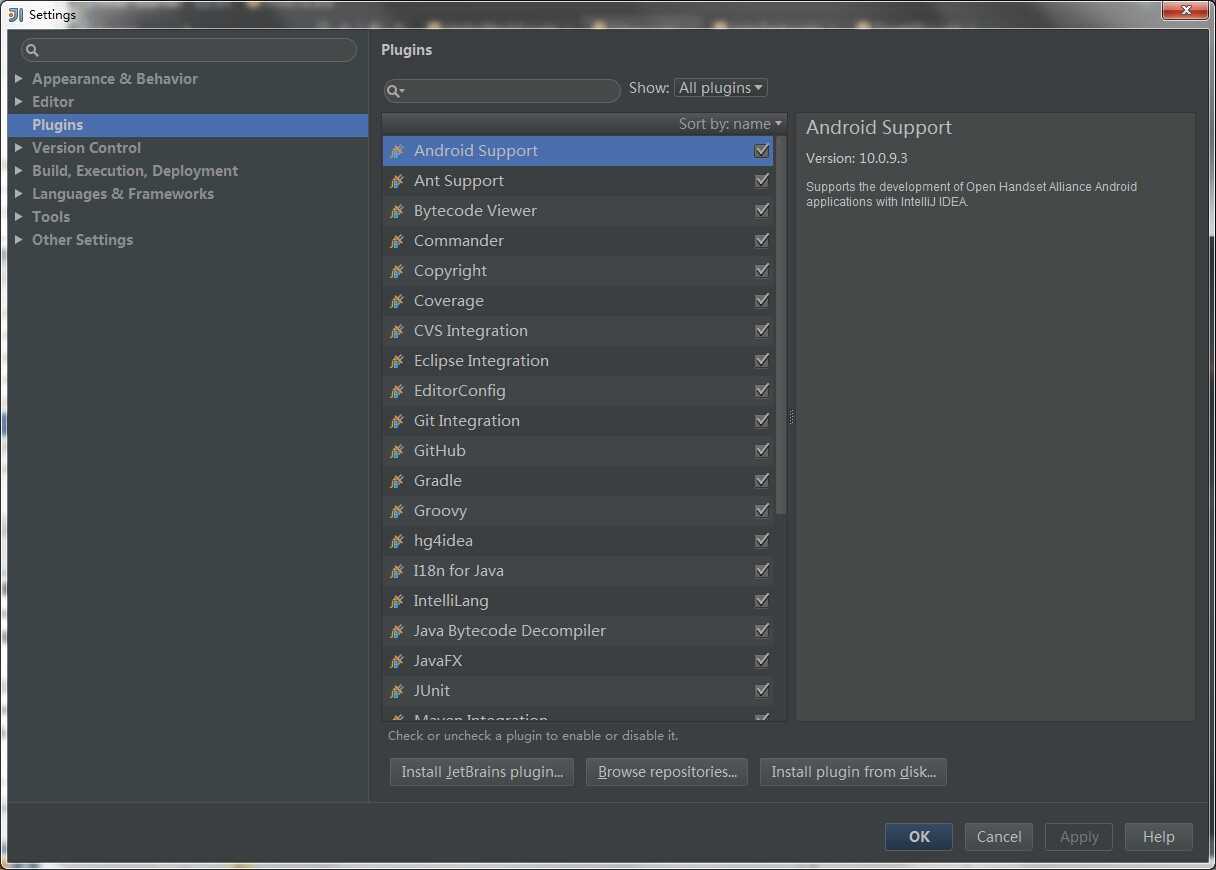Click the Bytecode Viewer plugin icon
The height and width of the screenshot is (870, 1216).
(397, 211)
